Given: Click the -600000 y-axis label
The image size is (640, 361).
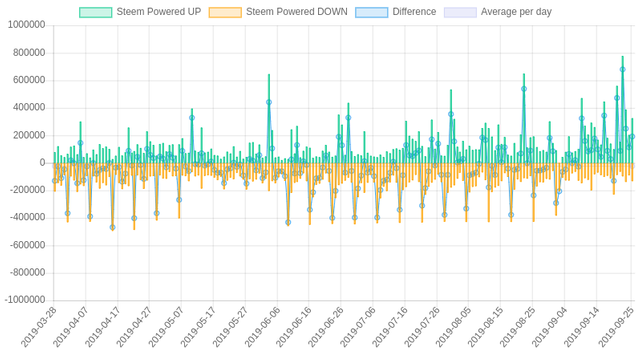Looking at the screenshot, I should [27, 245].
